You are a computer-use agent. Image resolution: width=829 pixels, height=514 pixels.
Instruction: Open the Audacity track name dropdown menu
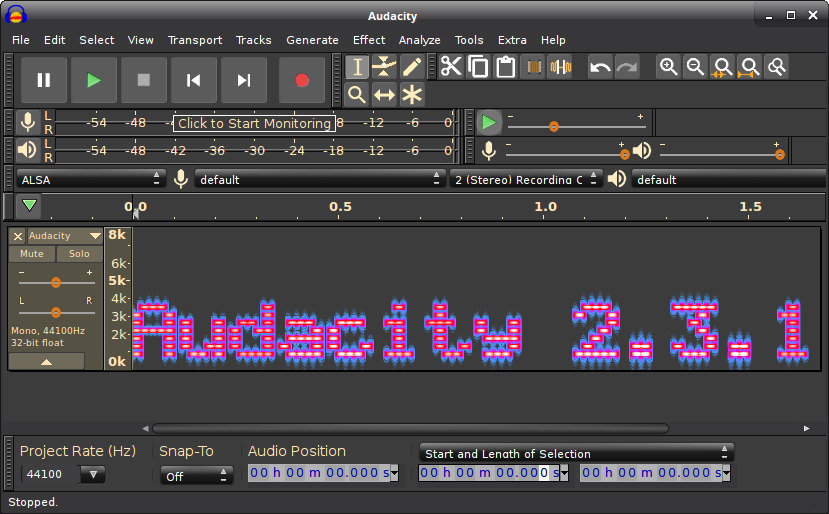(x=65, y=236)
